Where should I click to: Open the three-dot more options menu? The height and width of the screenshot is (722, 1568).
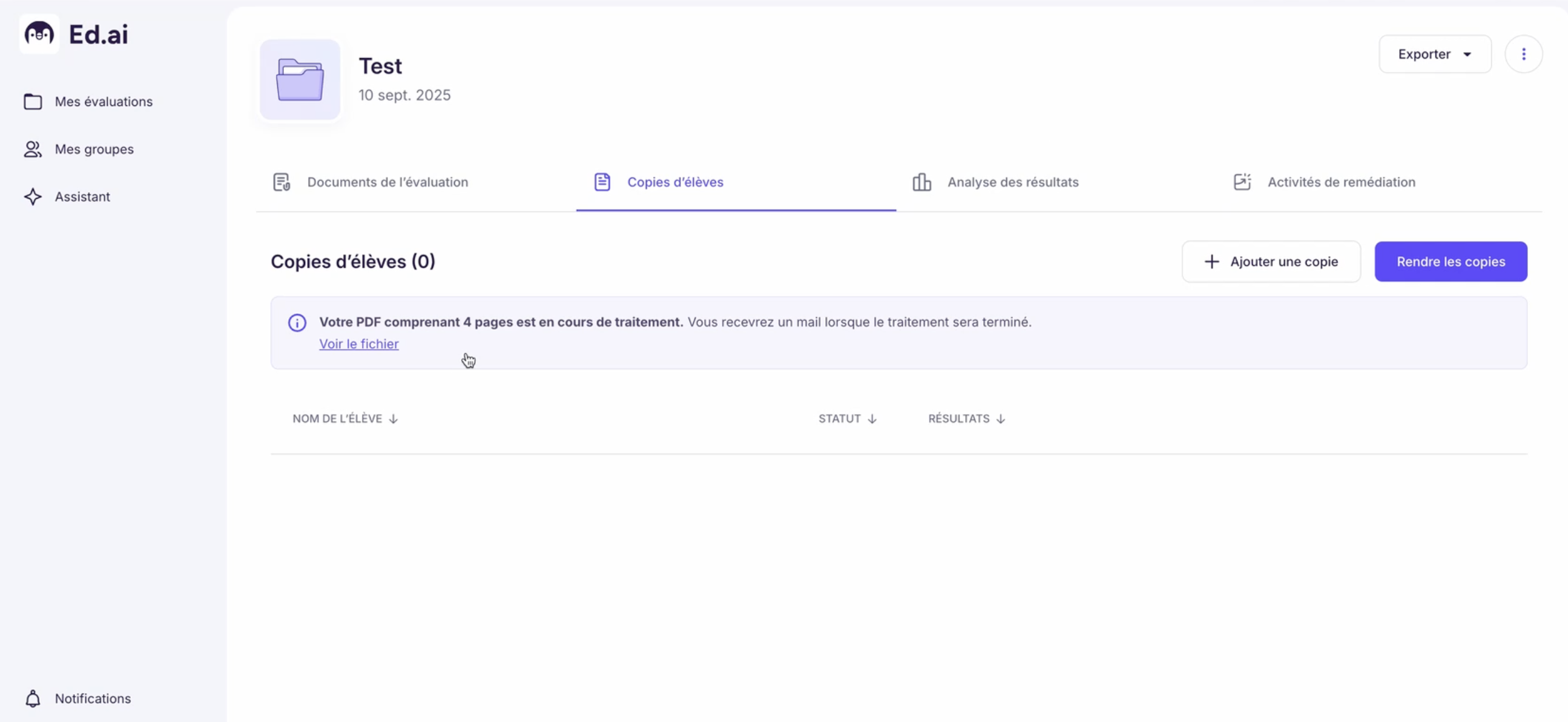coord(1524,54)
